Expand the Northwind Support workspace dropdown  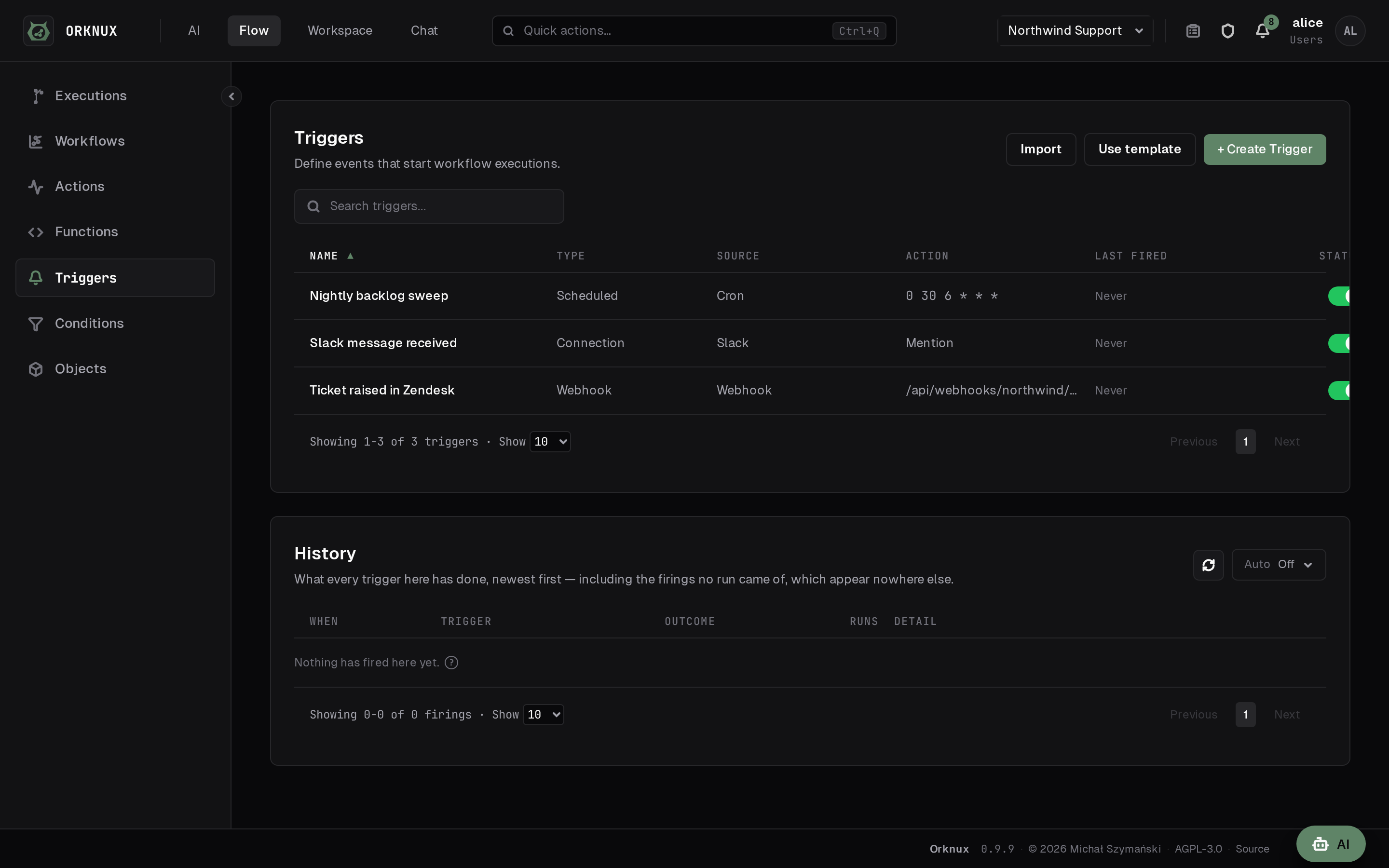pyautogui.click(x=1075, y=31)
